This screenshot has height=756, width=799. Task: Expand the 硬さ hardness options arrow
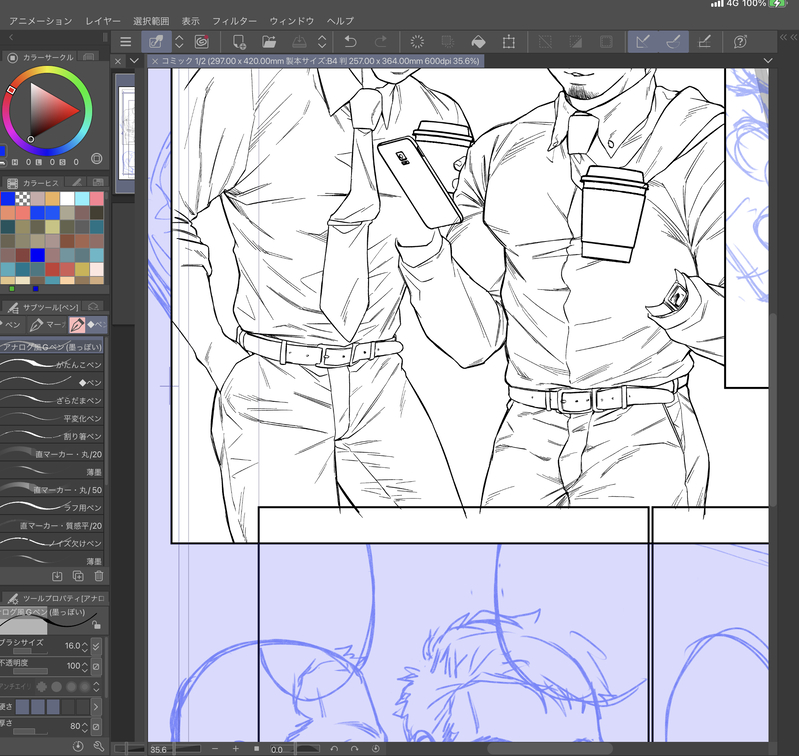96,707
